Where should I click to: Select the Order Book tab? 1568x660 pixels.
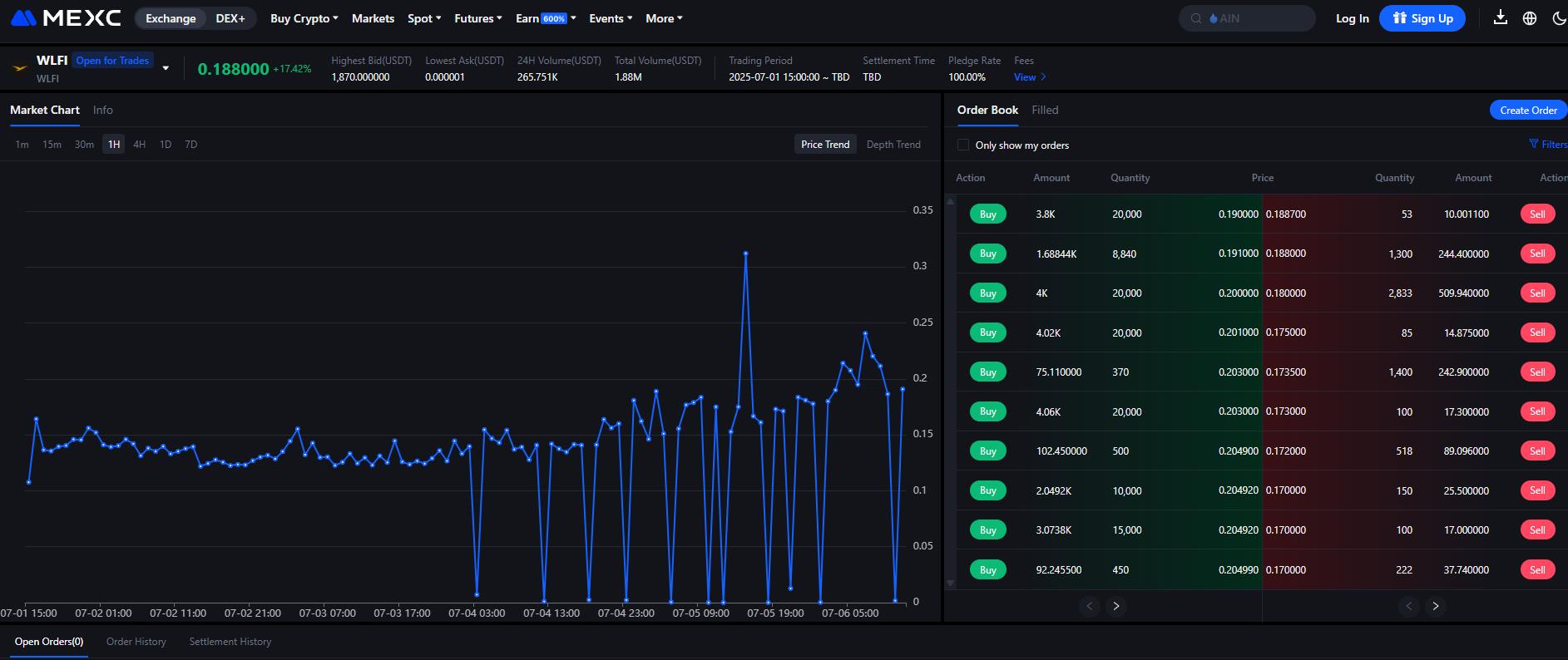[987, 110]
